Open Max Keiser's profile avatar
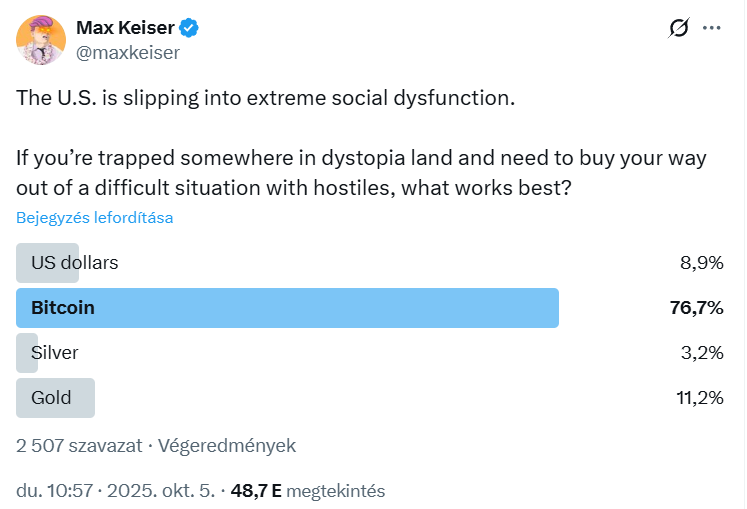 tap(41, 40)
